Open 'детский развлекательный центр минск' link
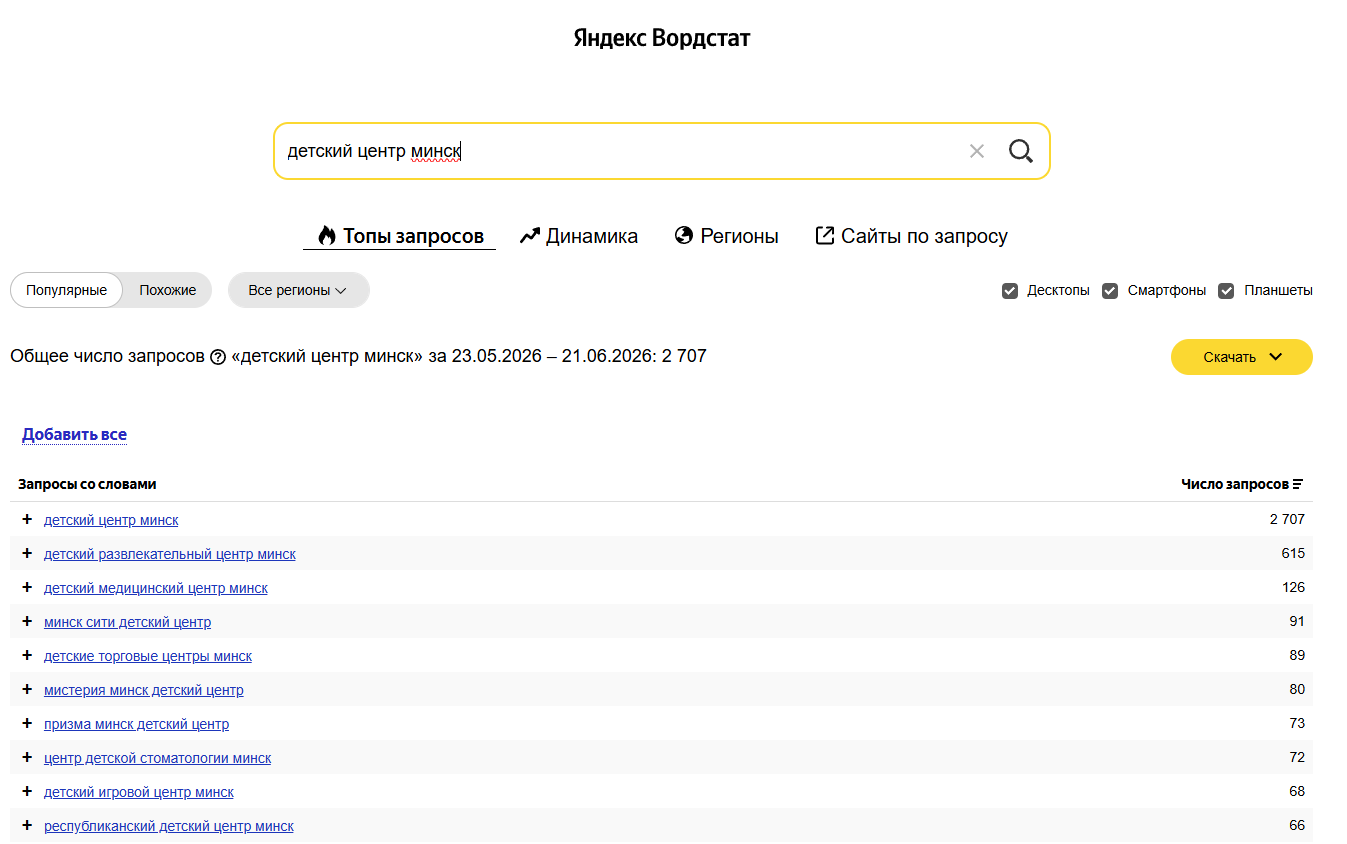Image resolution: width=1347 pixels, height=844 pixels. (170, 554)
